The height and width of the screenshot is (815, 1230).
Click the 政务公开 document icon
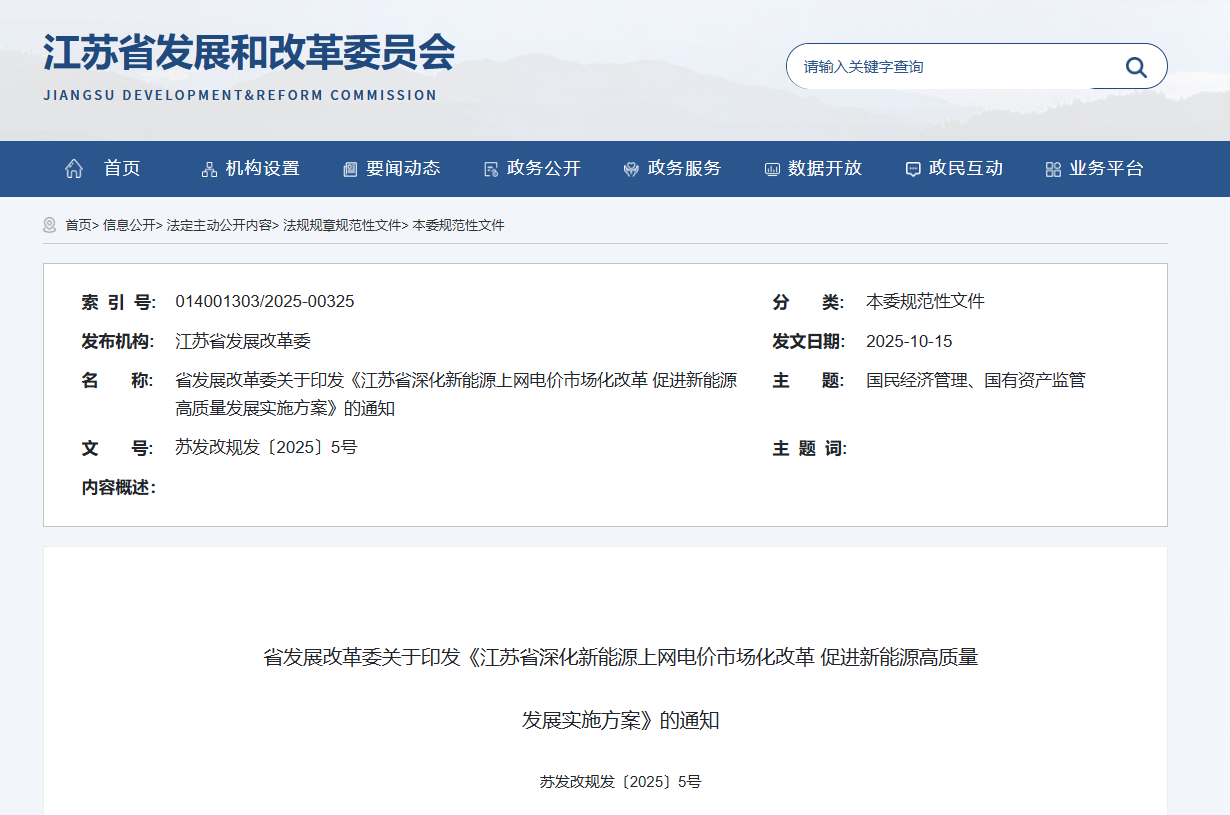point(491,169)
